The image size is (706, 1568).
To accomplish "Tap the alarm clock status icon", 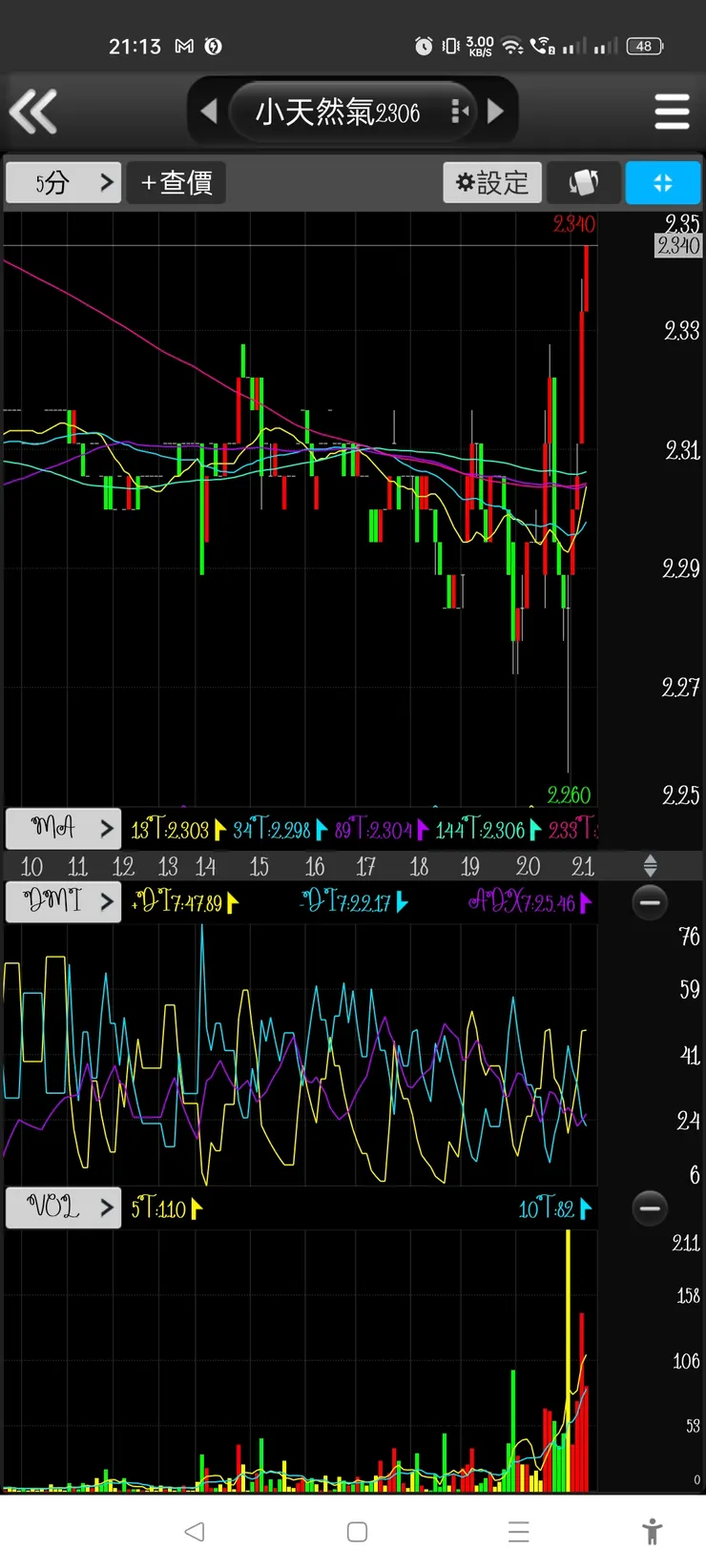I will 424,46.
